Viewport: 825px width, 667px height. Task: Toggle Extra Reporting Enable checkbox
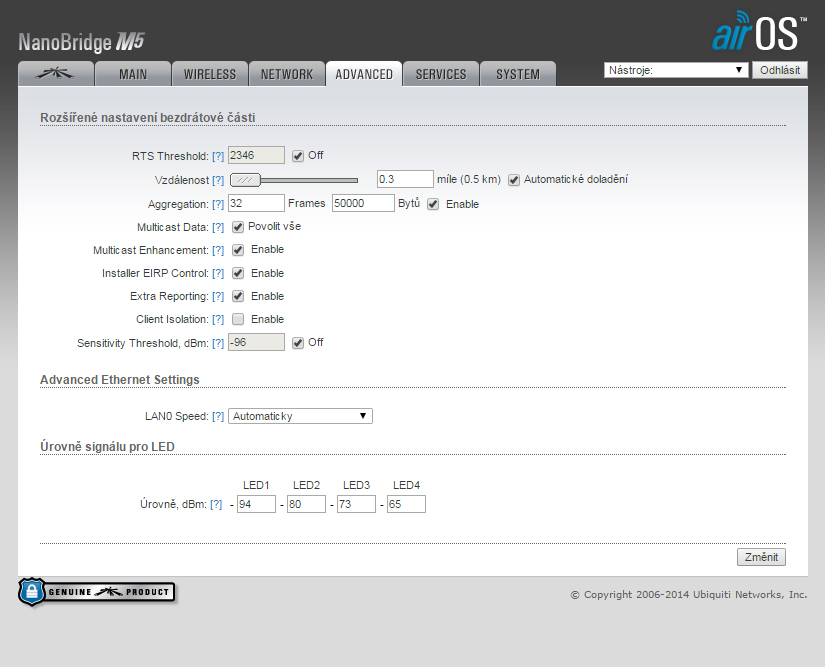(x=238, y=296)
